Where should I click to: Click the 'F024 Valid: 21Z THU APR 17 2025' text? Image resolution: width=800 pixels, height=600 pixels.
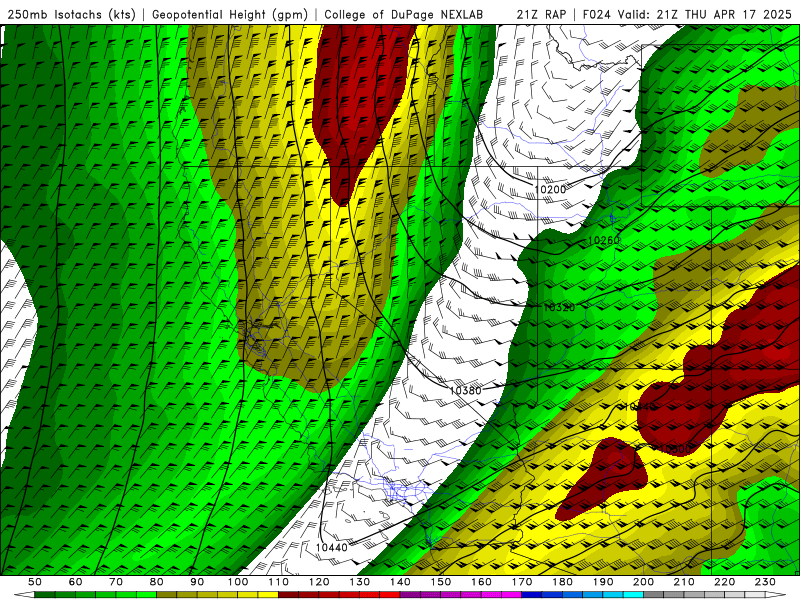tap(687, 14)
